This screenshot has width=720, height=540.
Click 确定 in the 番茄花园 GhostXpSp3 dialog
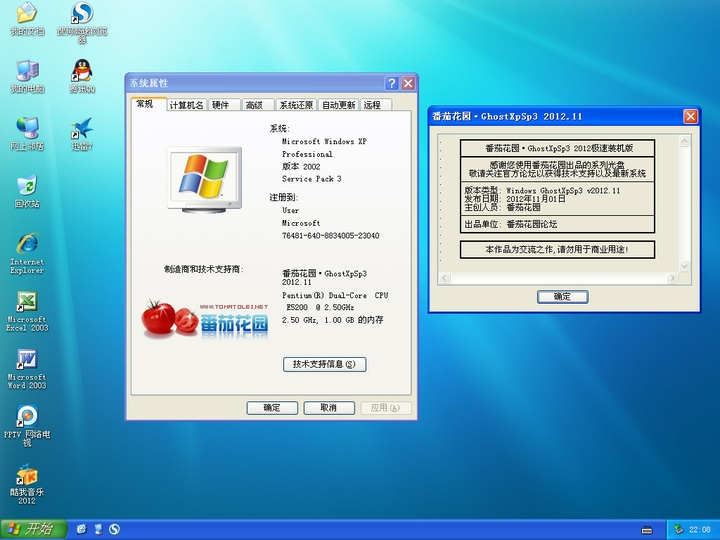pos(562,297)
